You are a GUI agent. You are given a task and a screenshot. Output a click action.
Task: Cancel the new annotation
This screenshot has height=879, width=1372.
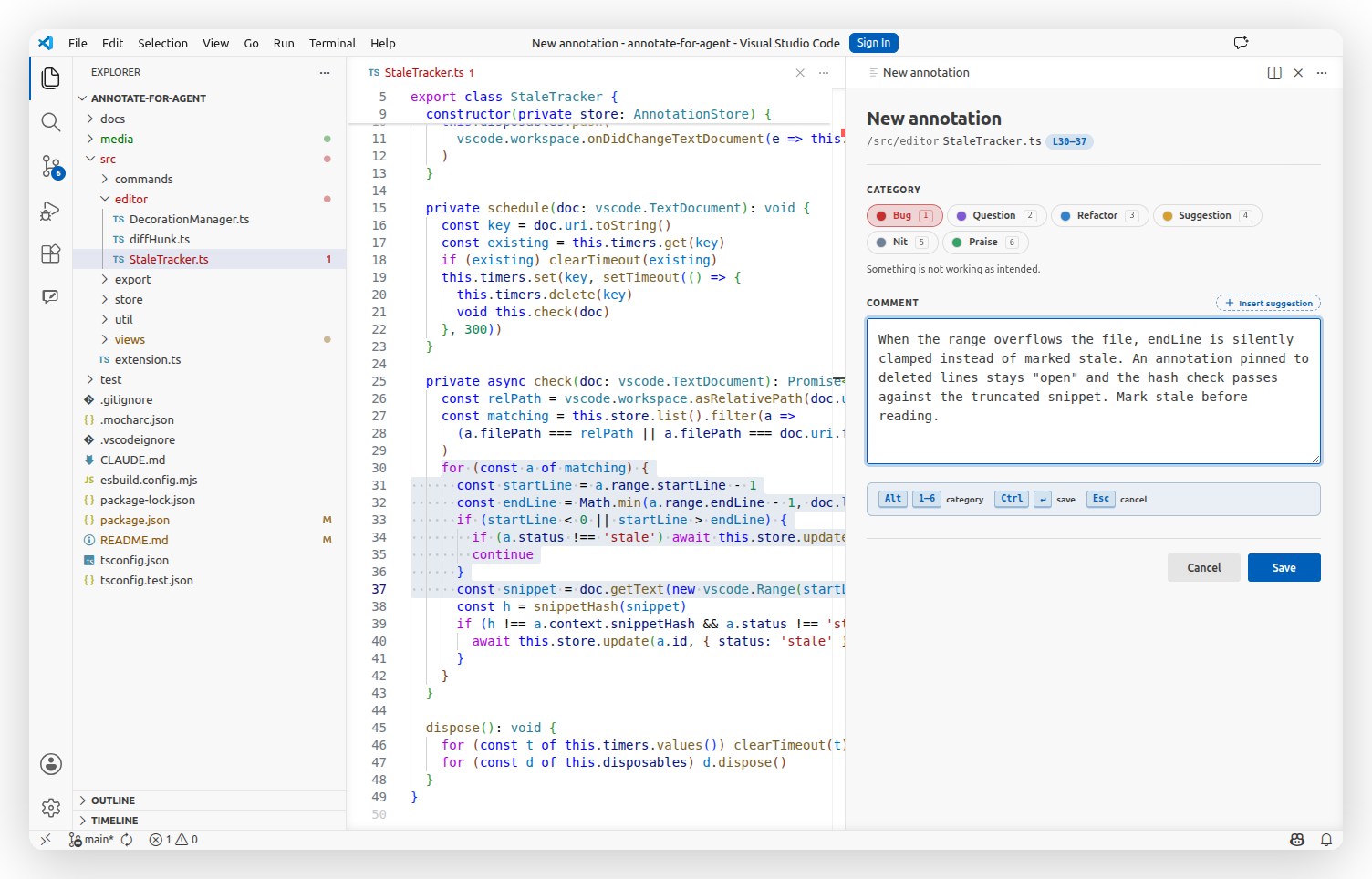tap(1203, 568)
